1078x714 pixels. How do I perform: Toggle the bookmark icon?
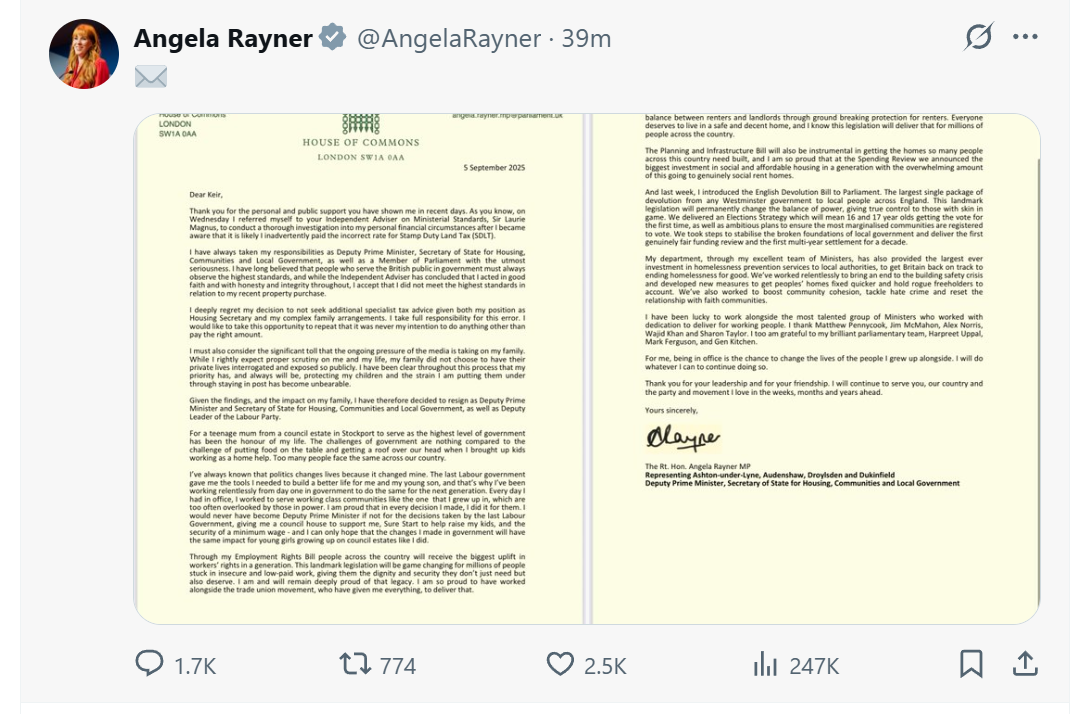971,664
